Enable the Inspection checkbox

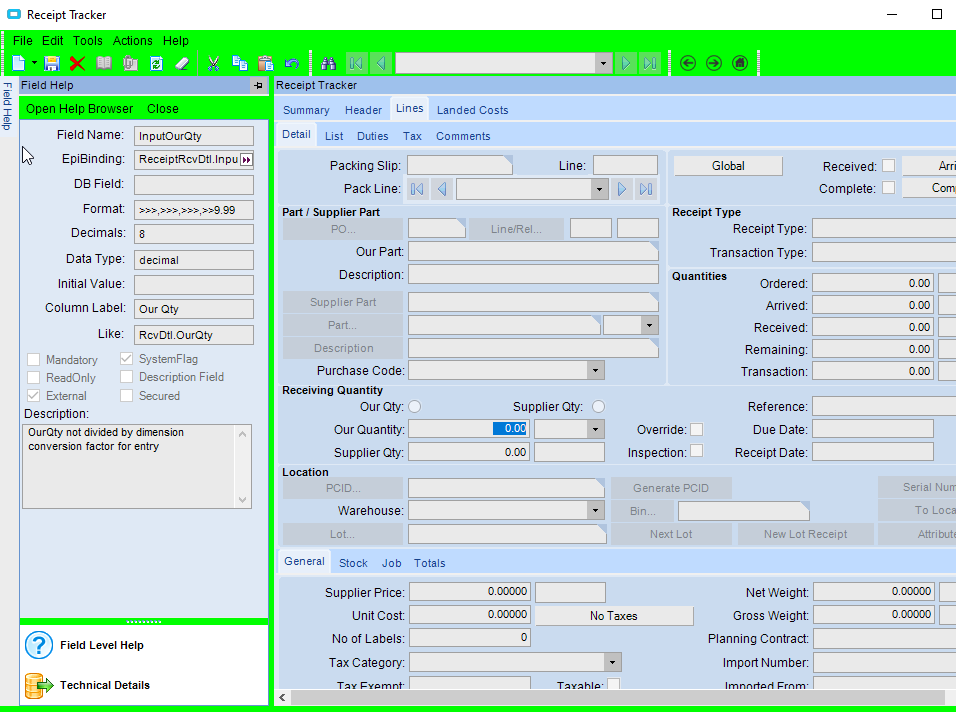pyautogui.click(x=697, y=451)
